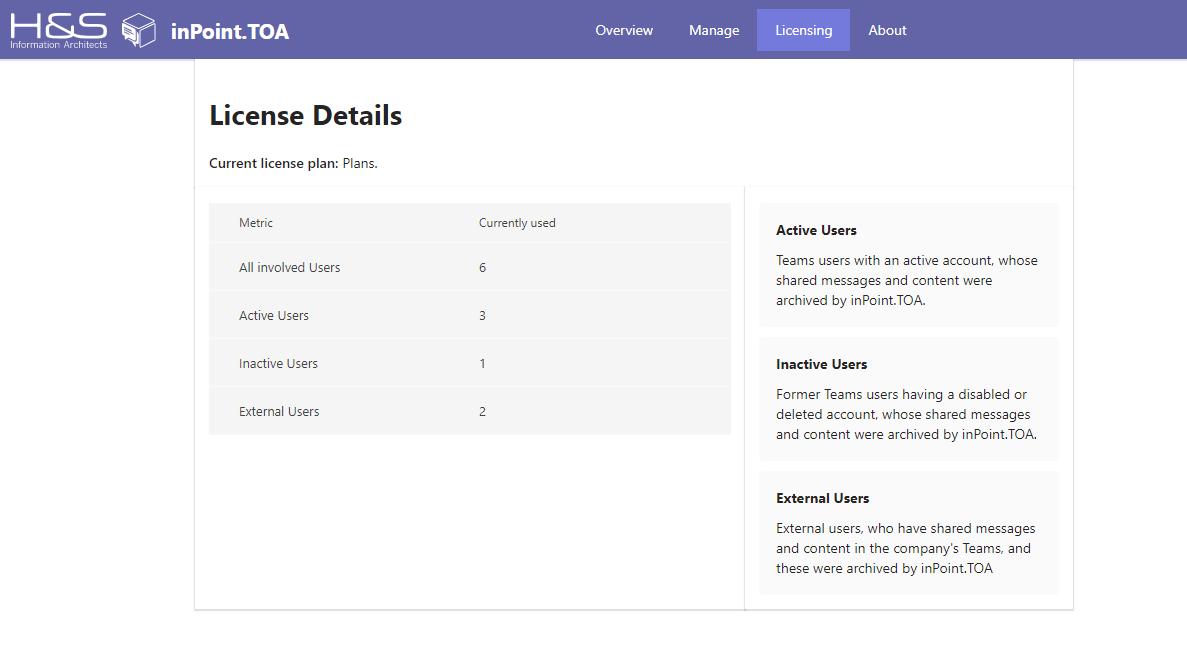Image resolution: width=1187 pixels, height=672 pixels.
Task: Click the Currently used column header
Action: pos(517,222)
